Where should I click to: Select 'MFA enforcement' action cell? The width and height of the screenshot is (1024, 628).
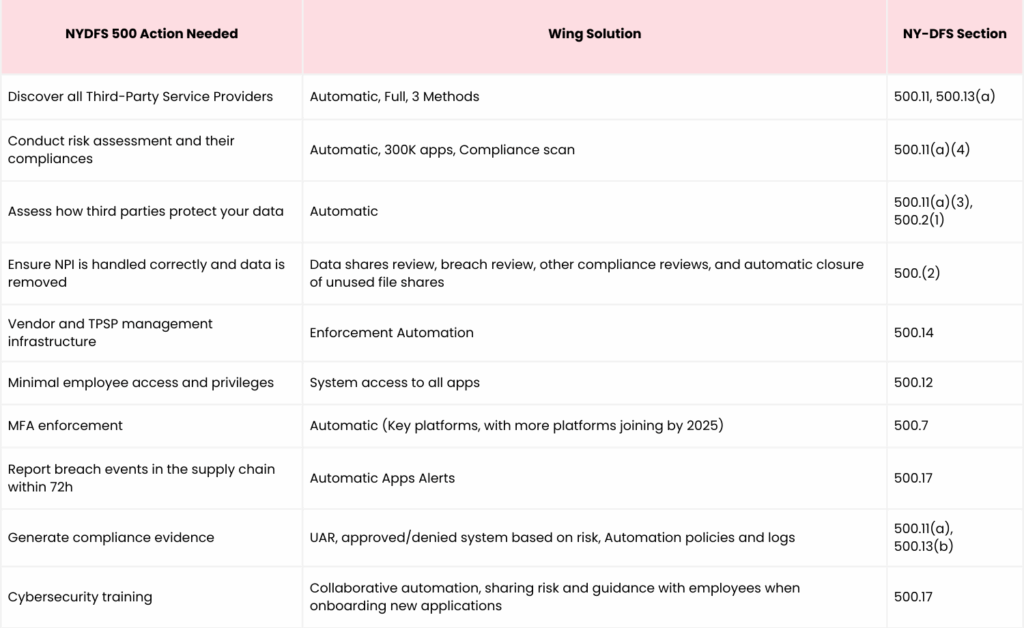[x=152, y=426]
